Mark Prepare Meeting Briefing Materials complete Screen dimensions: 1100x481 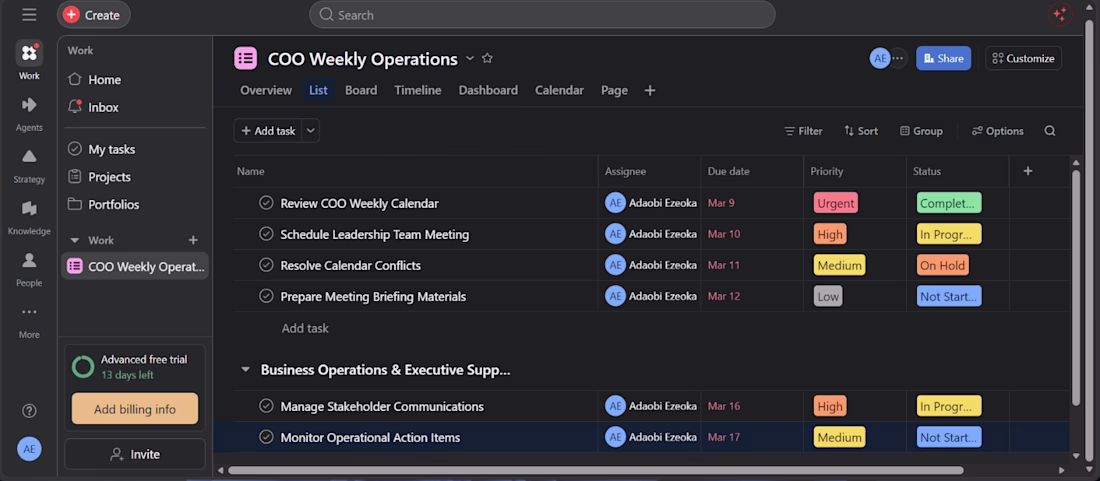coord(266,296)
